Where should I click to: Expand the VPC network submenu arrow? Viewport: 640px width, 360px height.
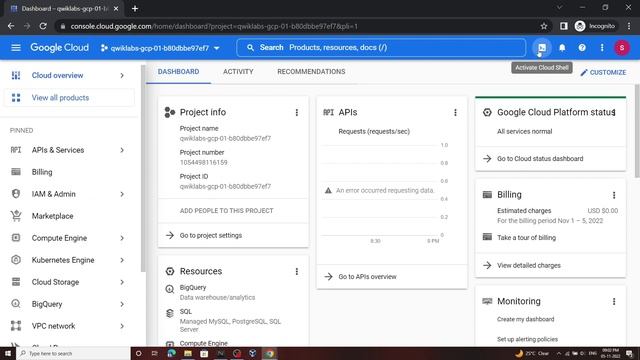122,326
